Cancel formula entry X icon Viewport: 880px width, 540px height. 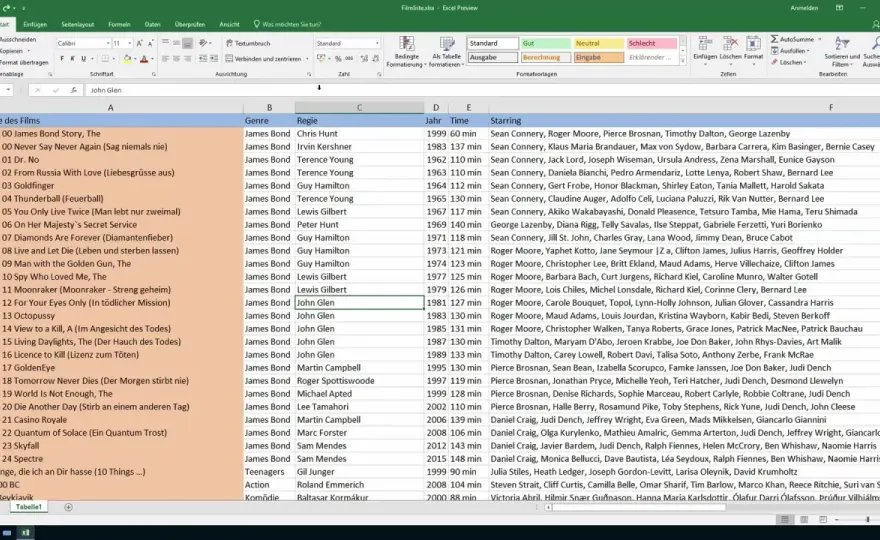tap(38, 90)
